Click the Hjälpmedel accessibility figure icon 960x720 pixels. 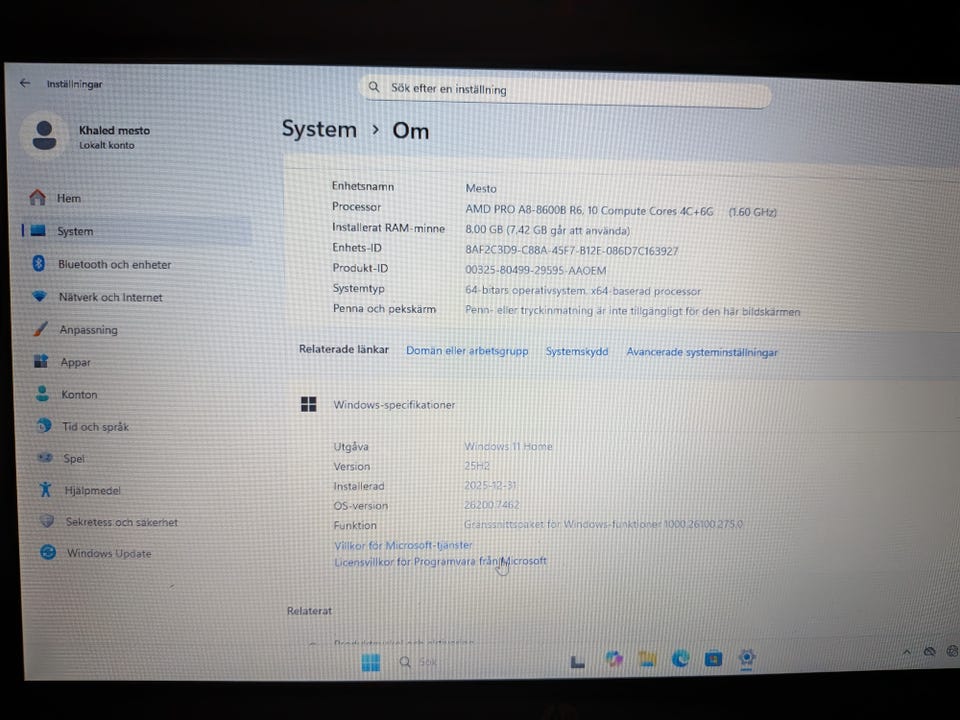click(45, 489)
